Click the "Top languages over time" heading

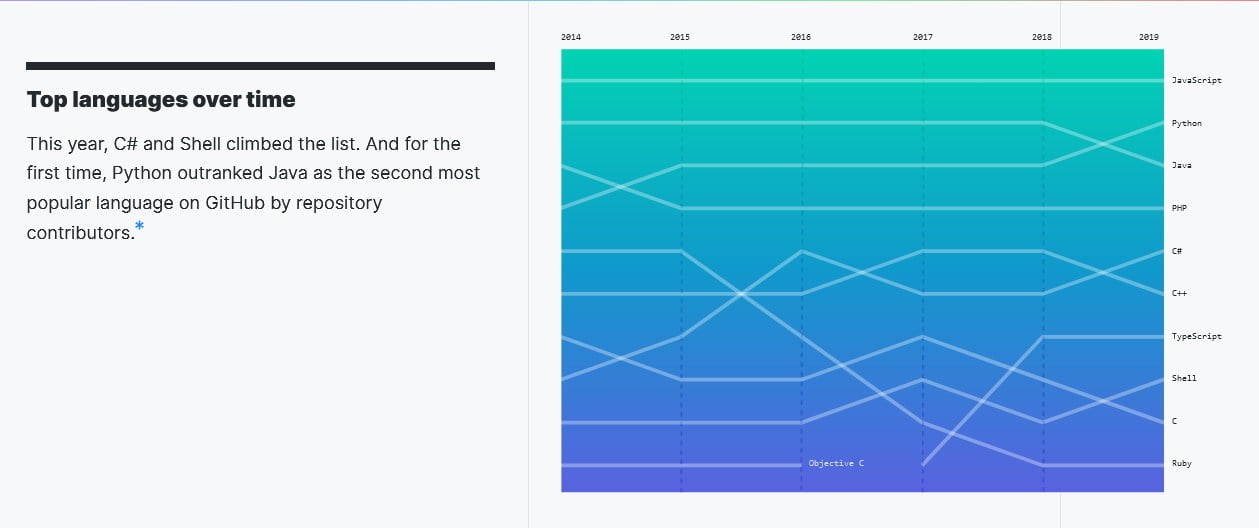(x=161, y=100)
